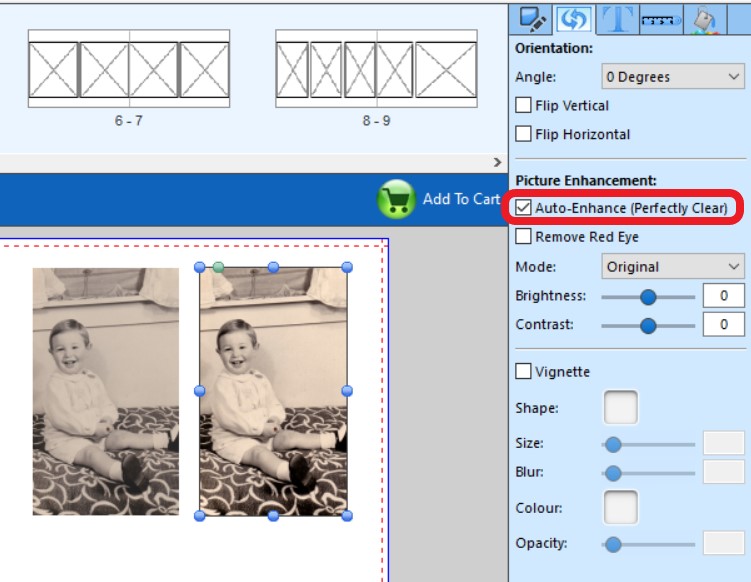
Task: Enable the Vignette checkbox
Action: [x=523, y=371]
